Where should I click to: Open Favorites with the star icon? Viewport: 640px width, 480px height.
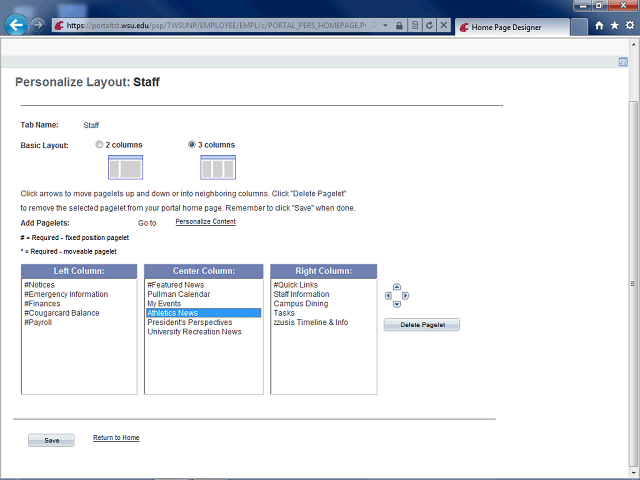[613, 25]
